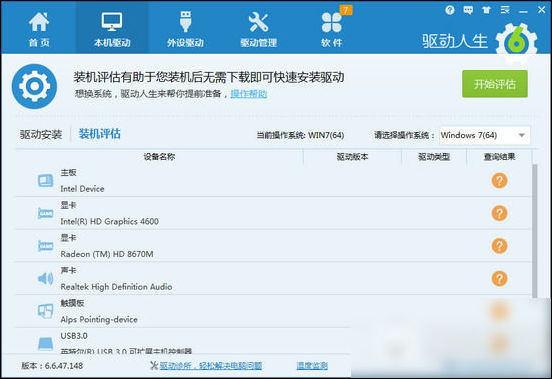Click the device list vertical scrollbar

pos(535,230)
